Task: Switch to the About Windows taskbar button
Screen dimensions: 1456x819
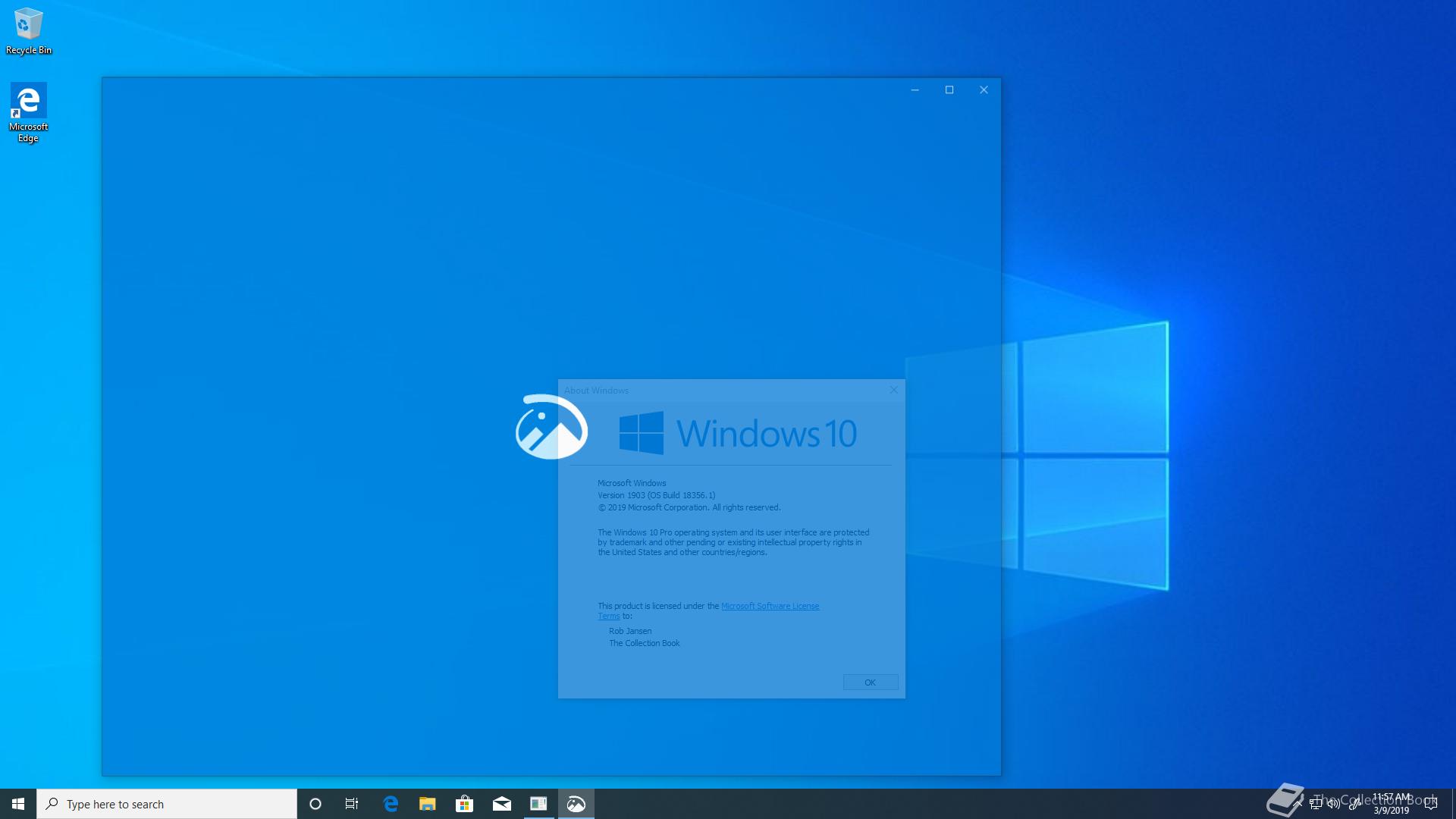Action: [x=538, y=804]
